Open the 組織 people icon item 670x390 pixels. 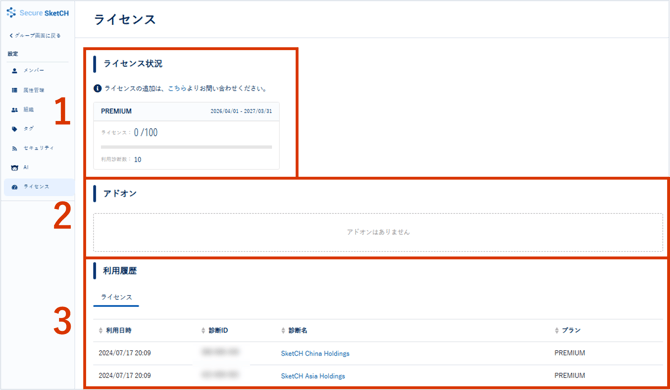[x=14, y=110]
